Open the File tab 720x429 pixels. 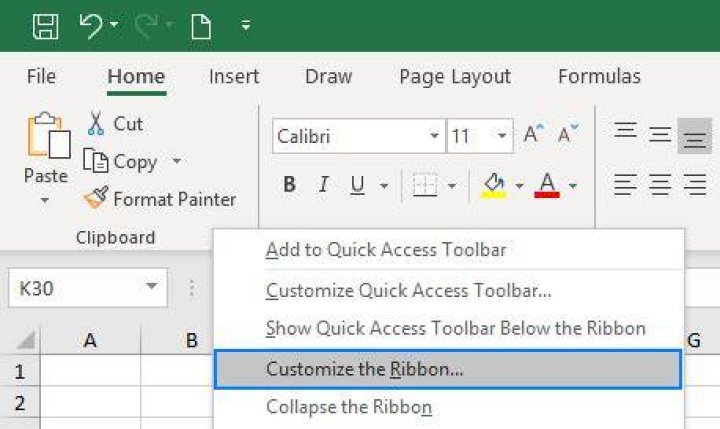tap(41, 76)
